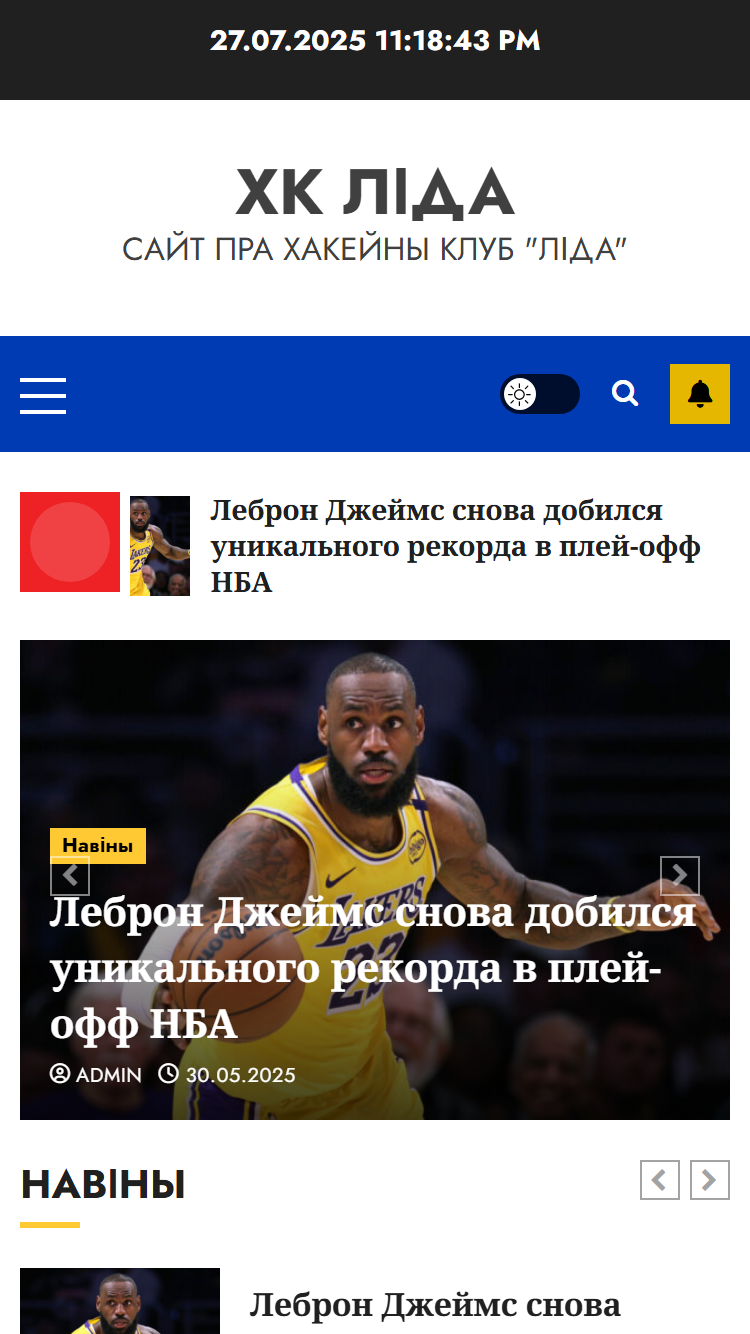Image resolution: width=750 pixels, height=1334 pixels.
Task: Show next items in НАВІНЫ section
Action: coord(710,1180)
